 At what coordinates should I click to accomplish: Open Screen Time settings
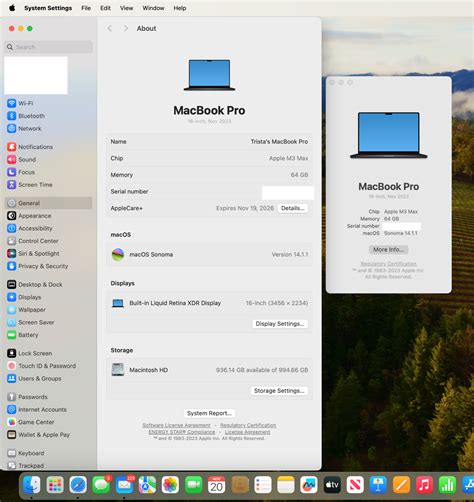click(30, 185)
